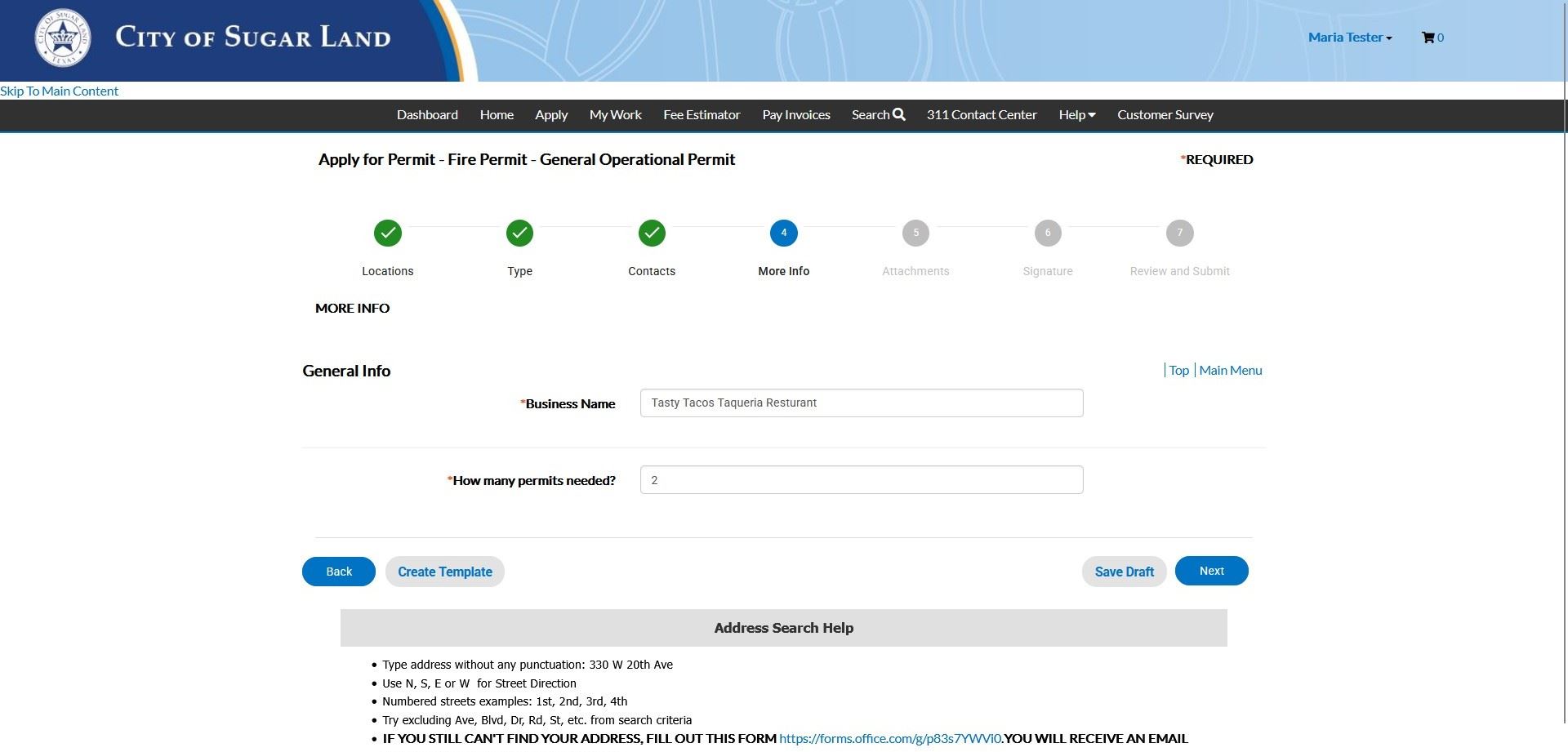1568x752 pixels.
Task: Click the City of Sugar Land seal logo
Action: point(63,38)
